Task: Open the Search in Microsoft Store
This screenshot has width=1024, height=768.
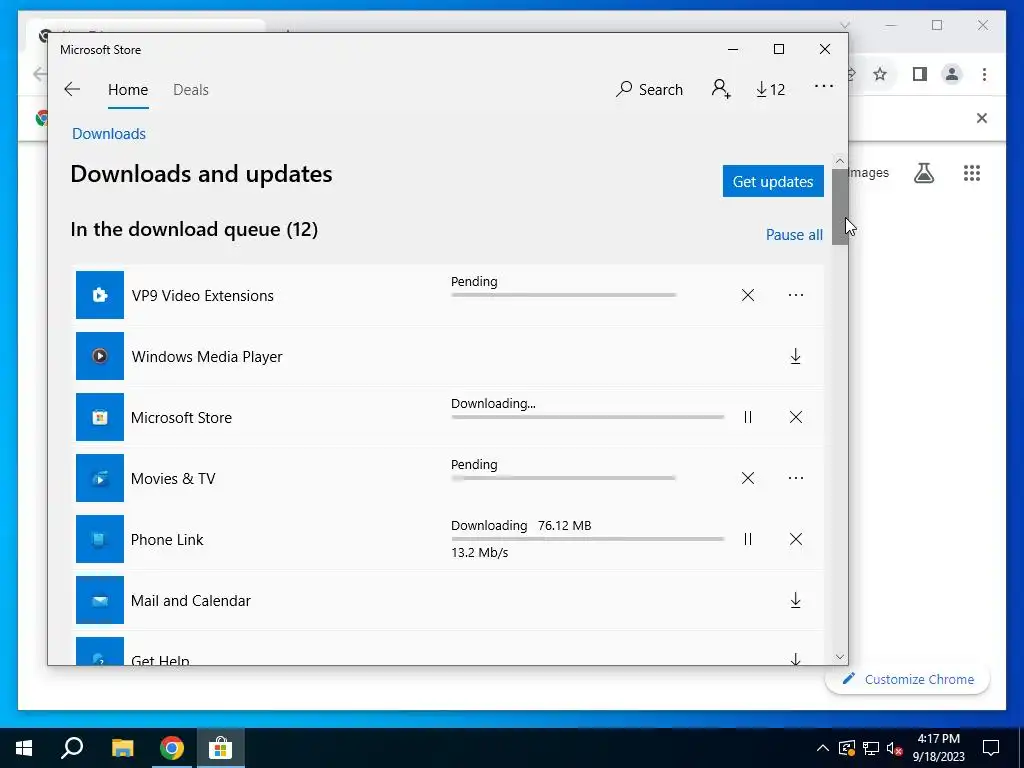Action: pyautogui.click(x=649, y=89)
